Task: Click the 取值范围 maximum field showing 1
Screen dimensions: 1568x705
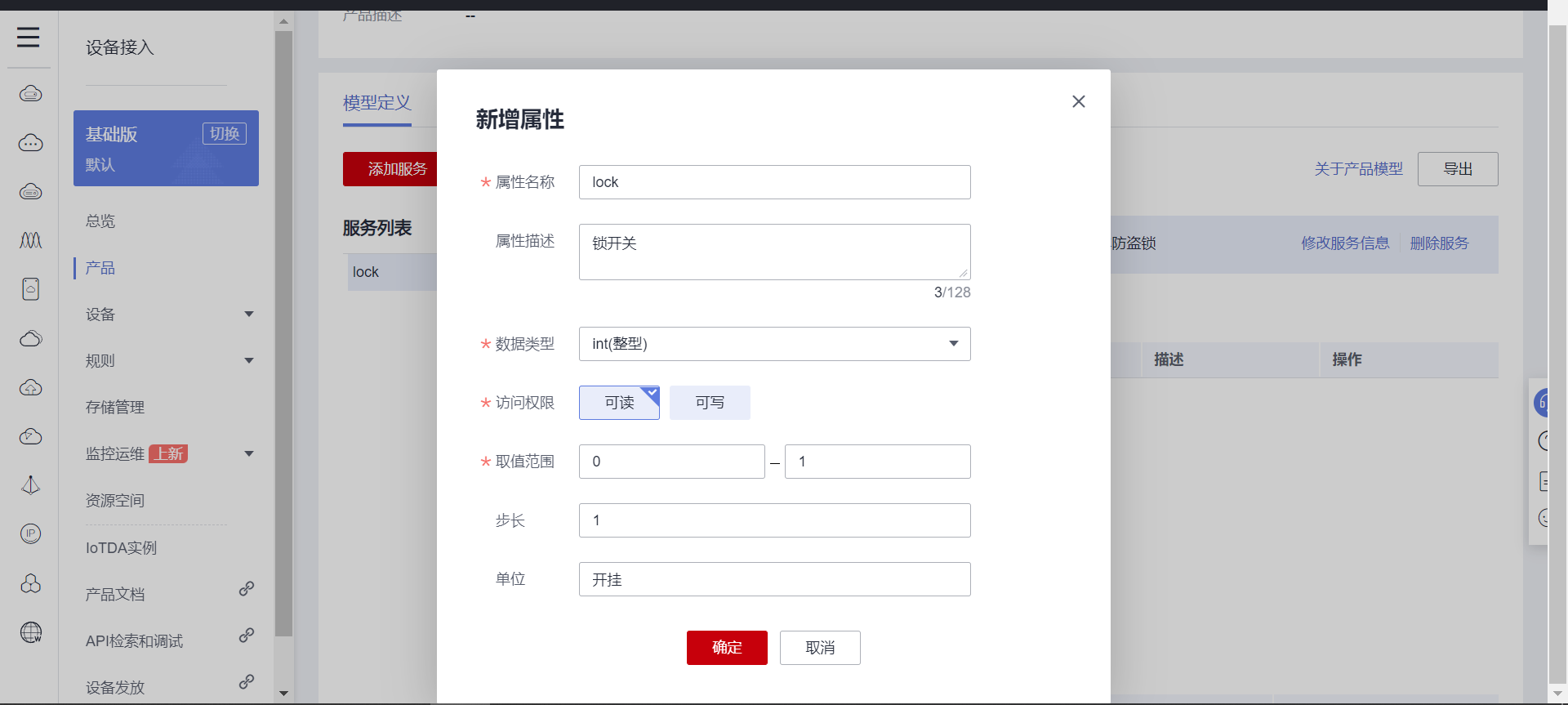Action: 877,462
